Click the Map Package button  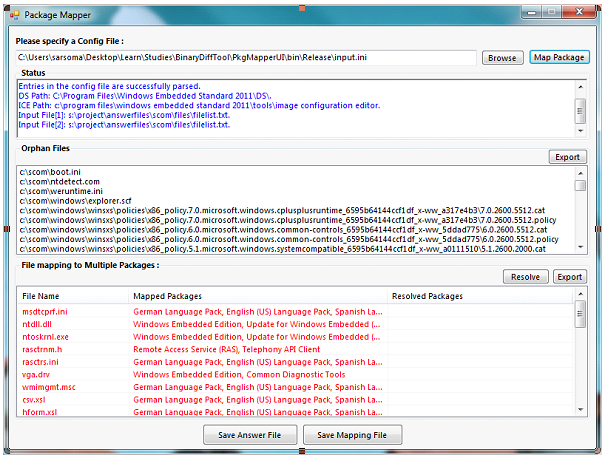point(559,57)
